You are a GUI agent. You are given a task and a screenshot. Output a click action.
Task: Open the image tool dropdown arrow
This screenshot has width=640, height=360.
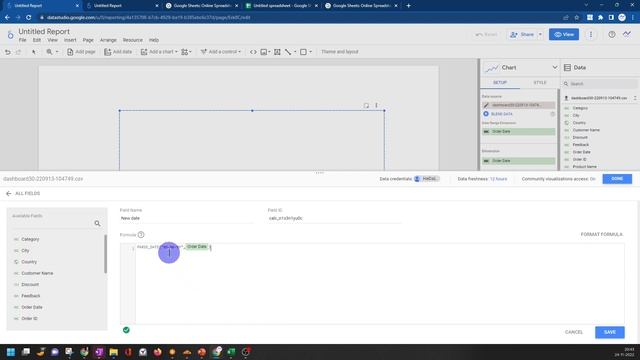click(x=269, y=52)
